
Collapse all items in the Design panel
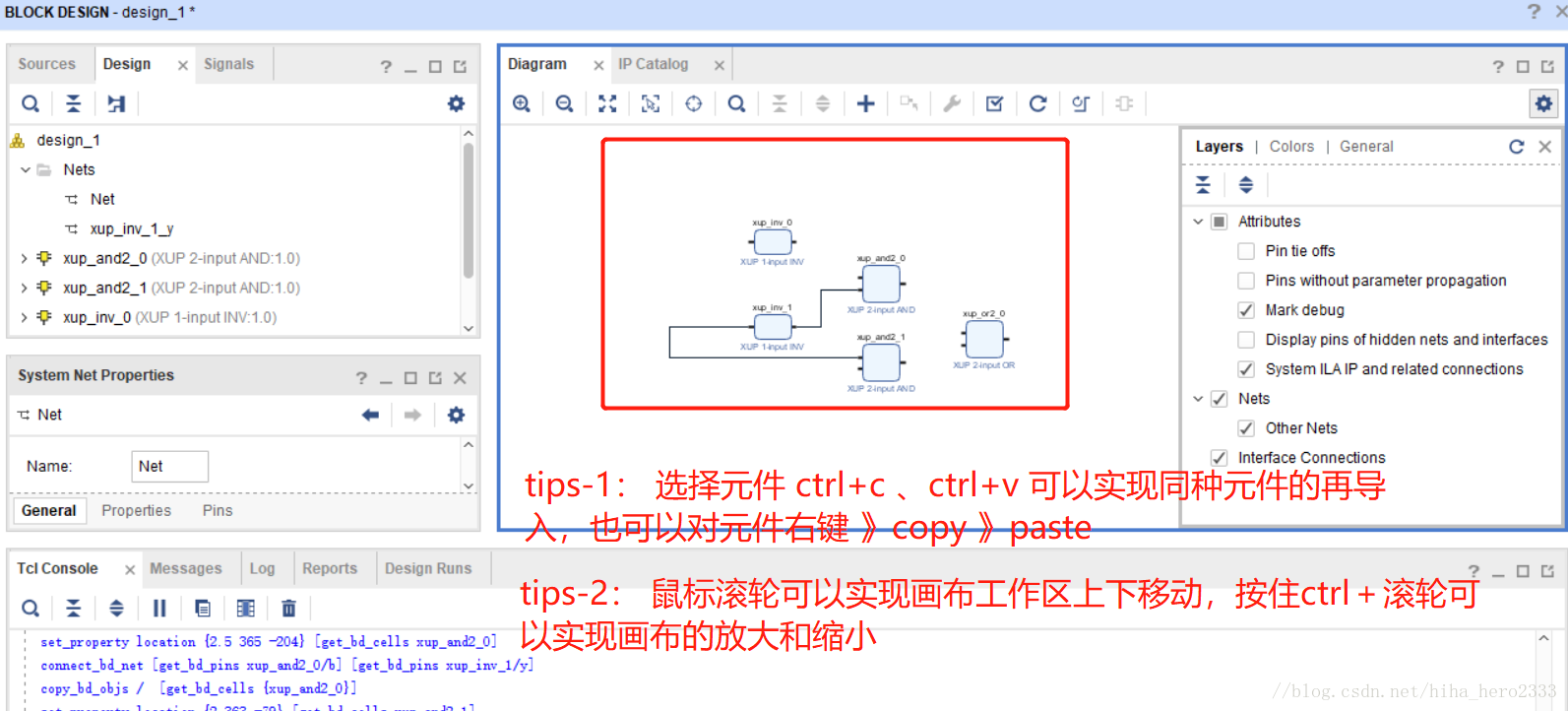point(73,103)
